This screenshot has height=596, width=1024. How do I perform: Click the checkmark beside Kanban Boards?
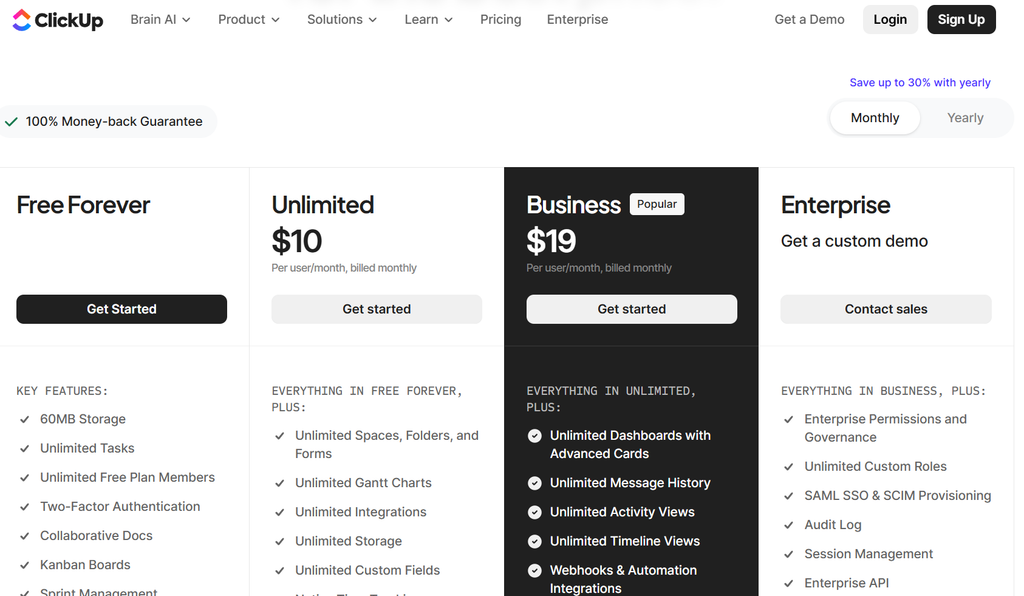pos(25,565)
